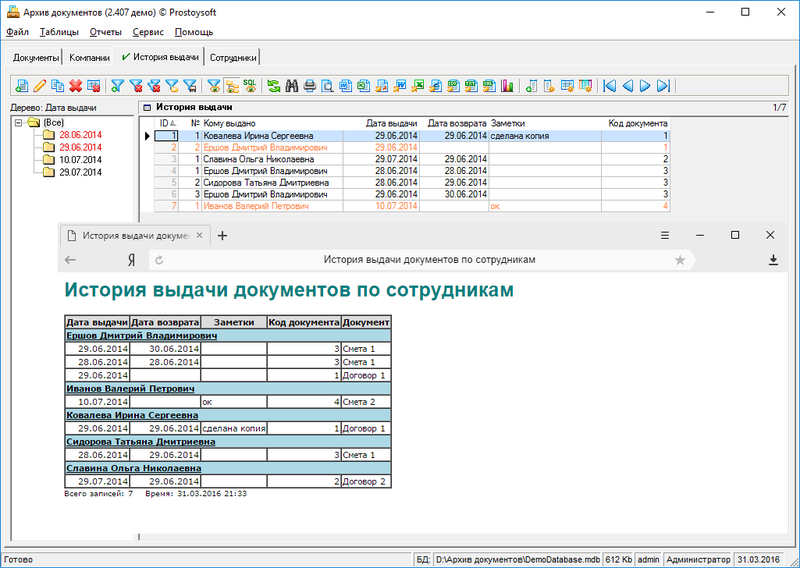Go to the previous record
The height and width of the screenshot is (568, 800).
tap(628, 86)
